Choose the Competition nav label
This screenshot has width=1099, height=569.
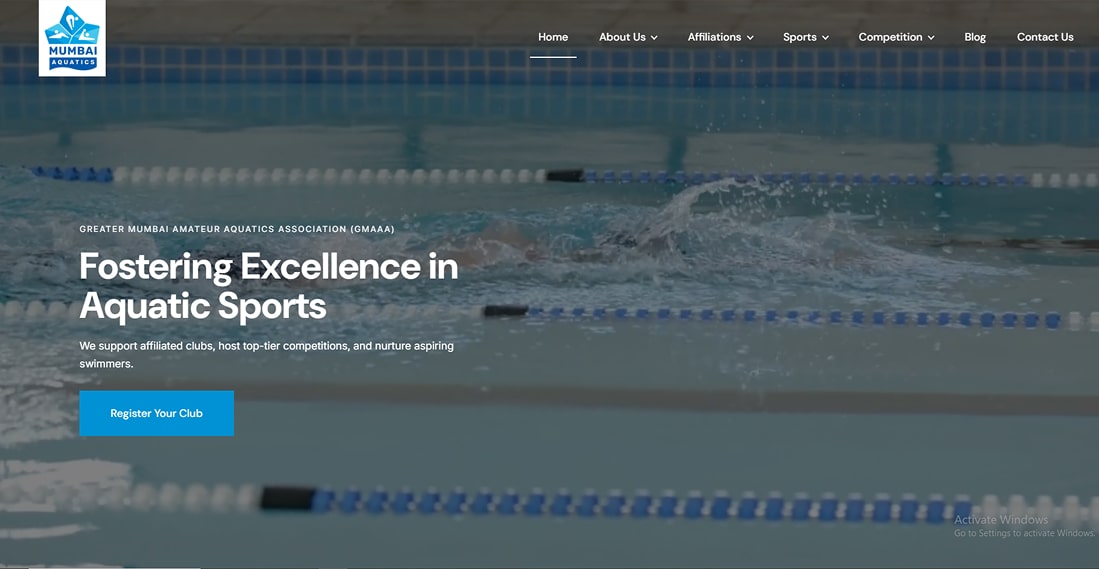click(890, 37)
